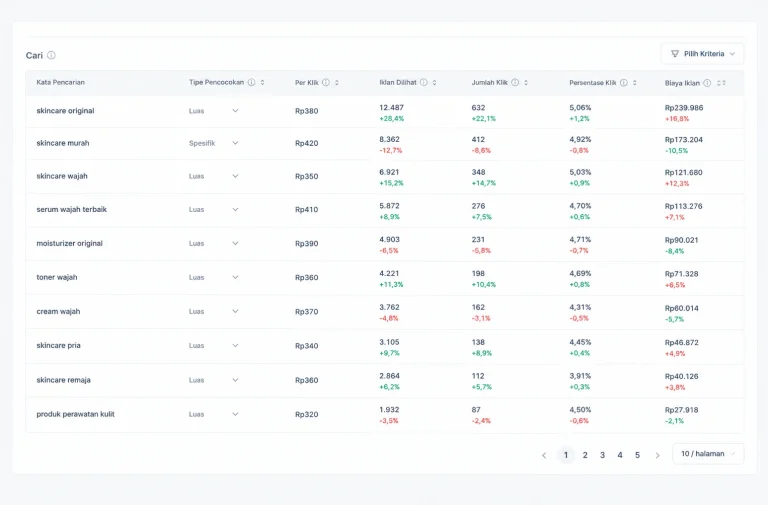Click the info icon beside Iklan Dilihat

[424, 82]
